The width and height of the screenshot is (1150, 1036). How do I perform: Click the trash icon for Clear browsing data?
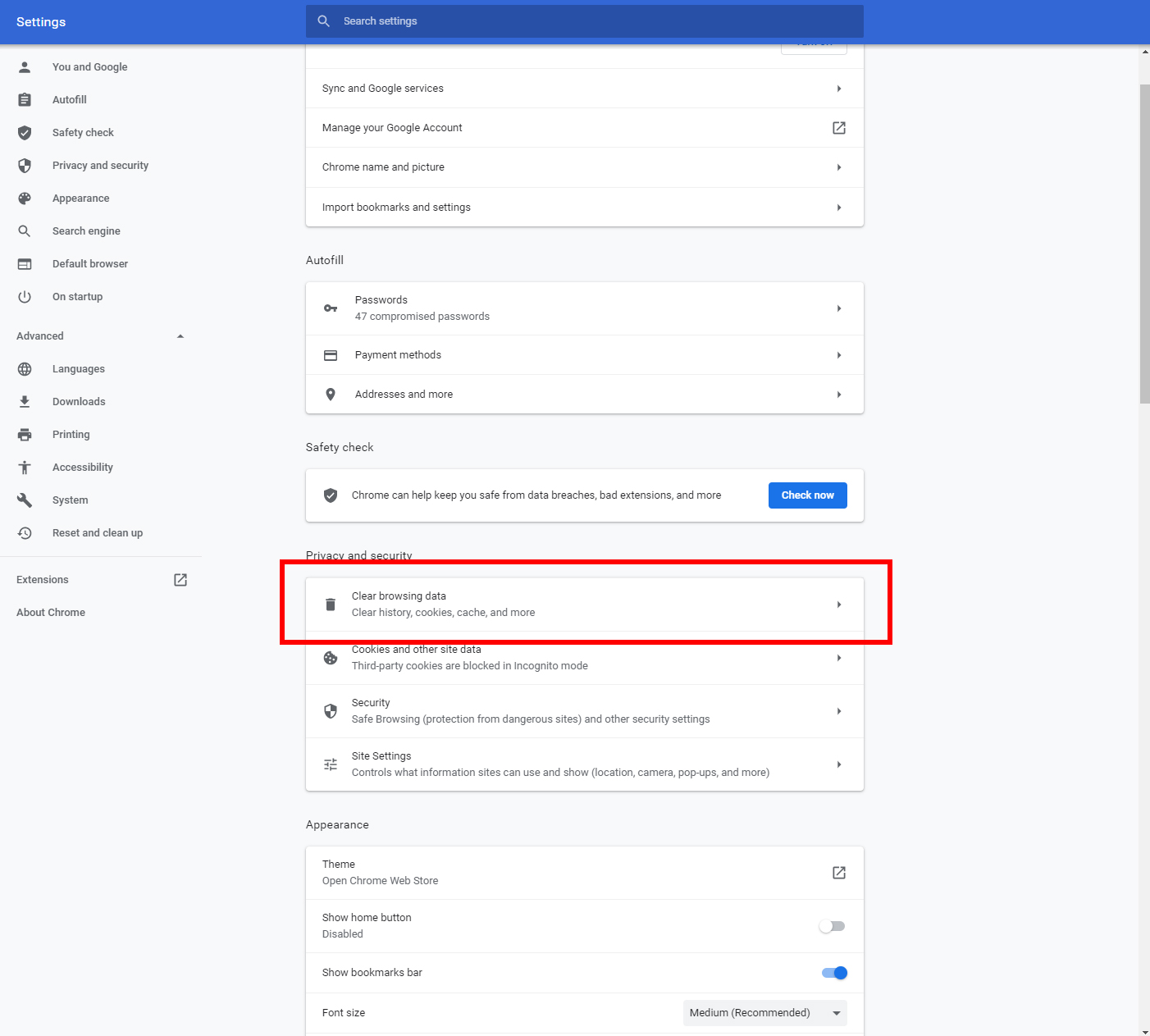[x=331, y=605]
